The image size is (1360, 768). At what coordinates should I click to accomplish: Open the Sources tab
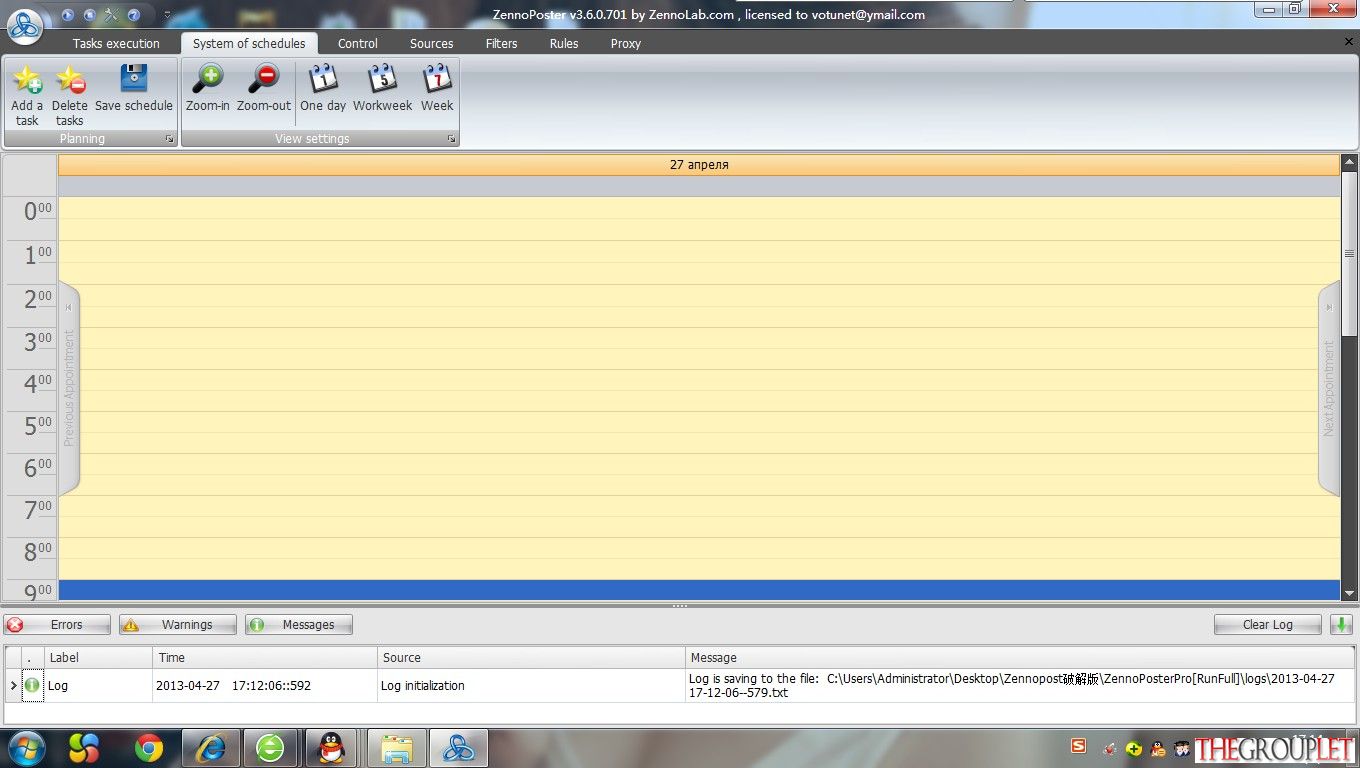pos(432,43)
